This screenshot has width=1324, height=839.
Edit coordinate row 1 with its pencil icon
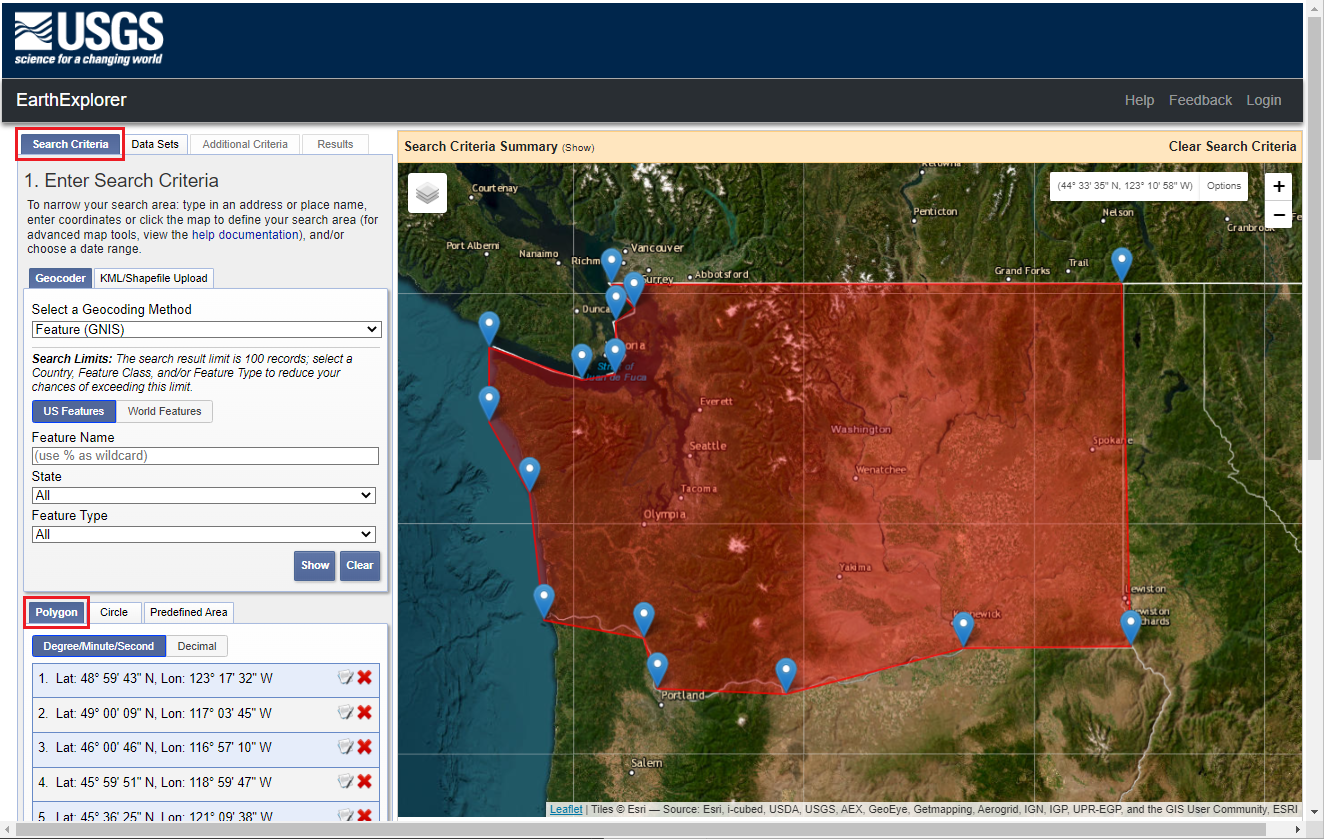[345, 678]
